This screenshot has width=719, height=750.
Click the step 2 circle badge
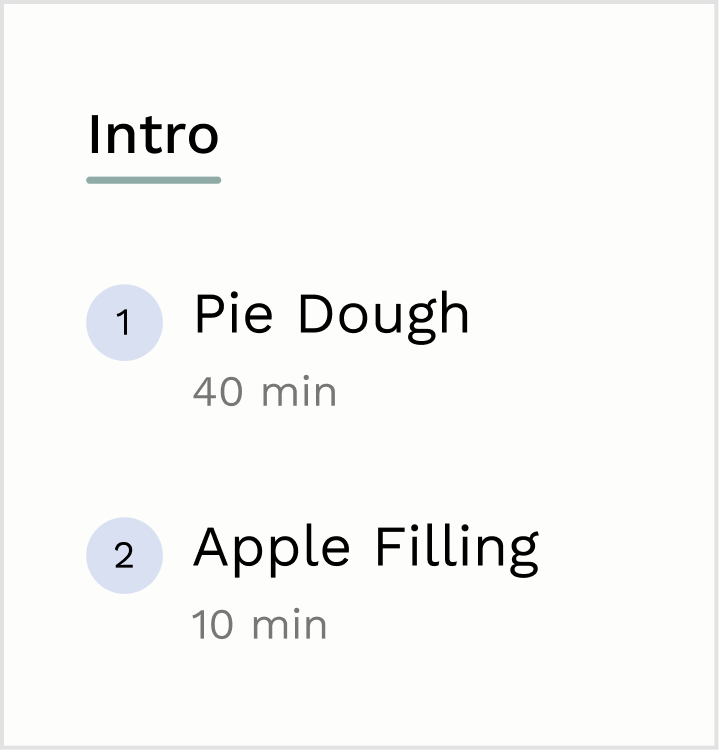tap(124, 555)
